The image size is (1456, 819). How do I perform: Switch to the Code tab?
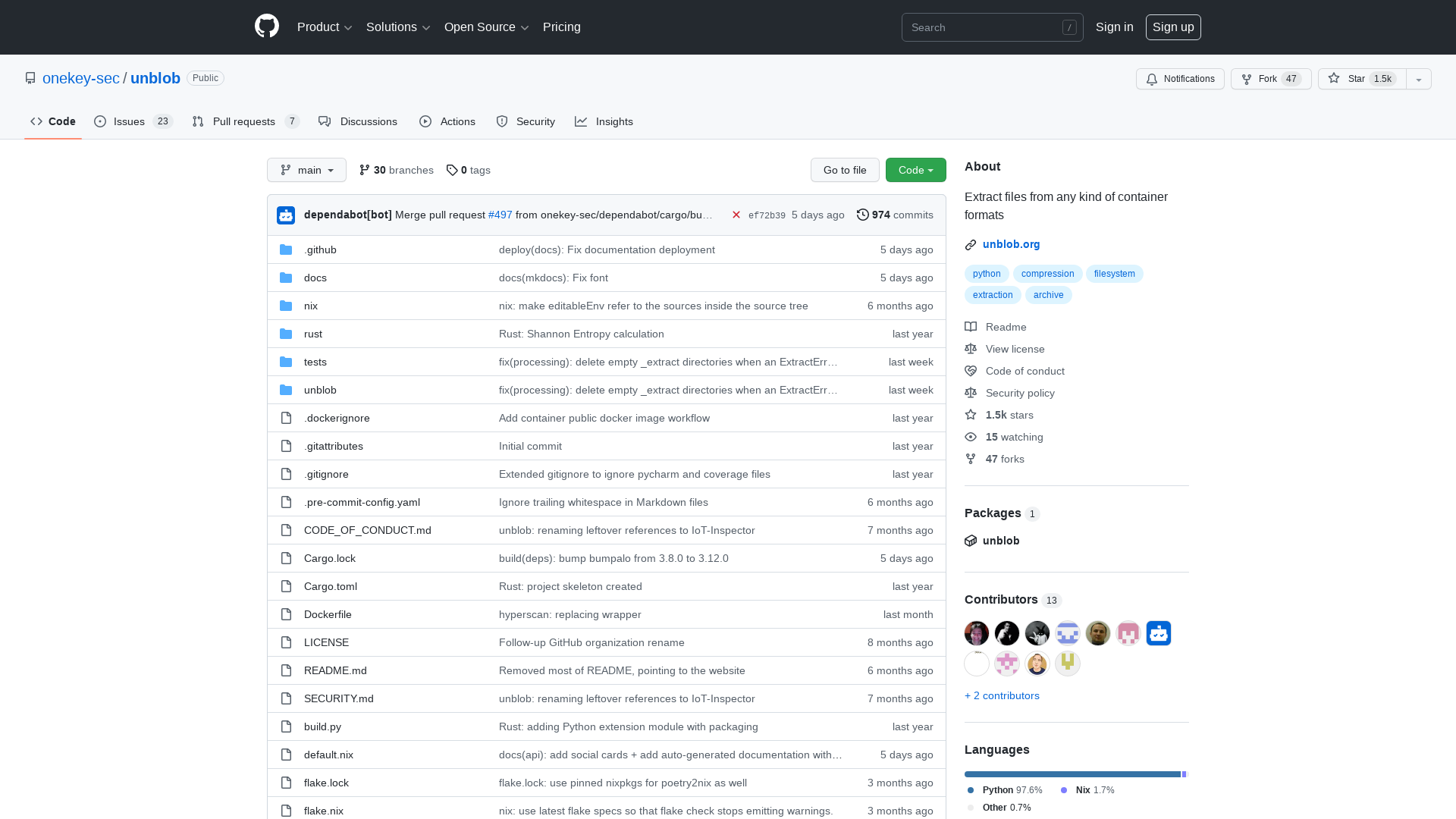[x=53, y=121]
